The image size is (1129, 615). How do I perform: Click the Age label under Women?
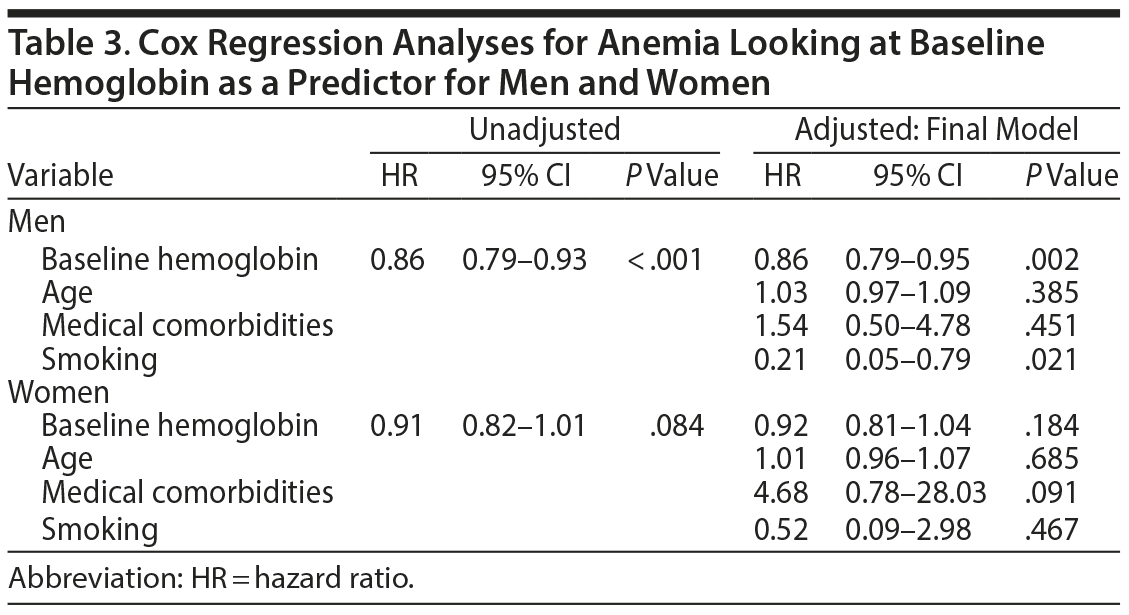66,459
